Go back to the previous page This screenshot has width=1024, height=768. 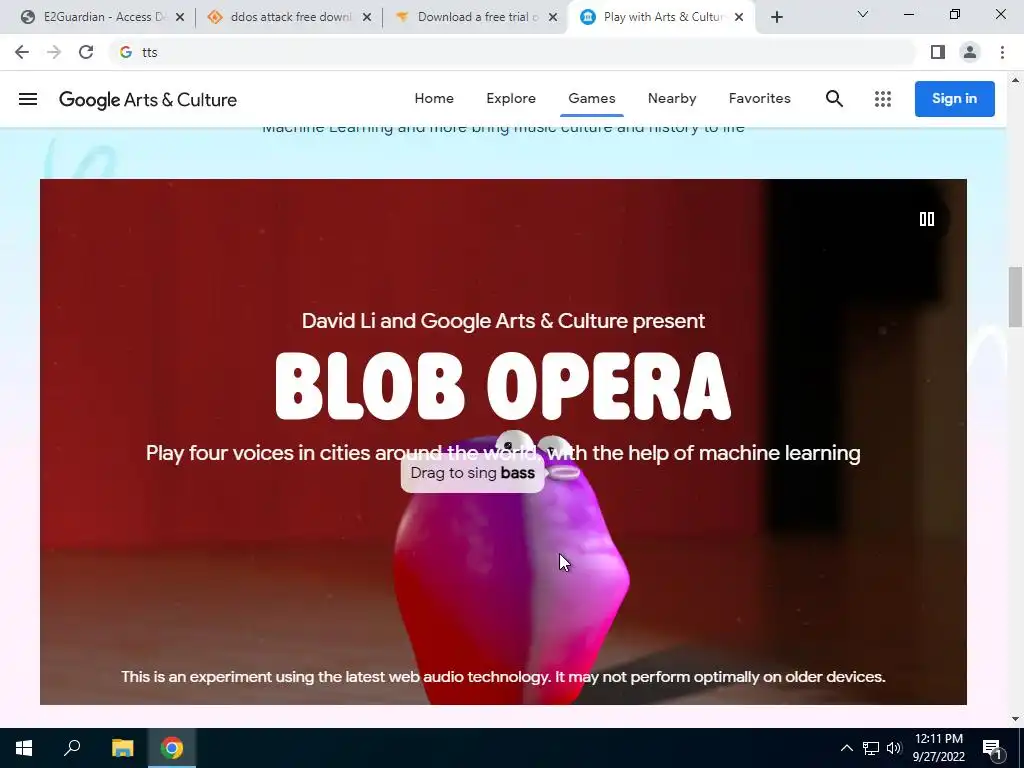pos(22,52)
